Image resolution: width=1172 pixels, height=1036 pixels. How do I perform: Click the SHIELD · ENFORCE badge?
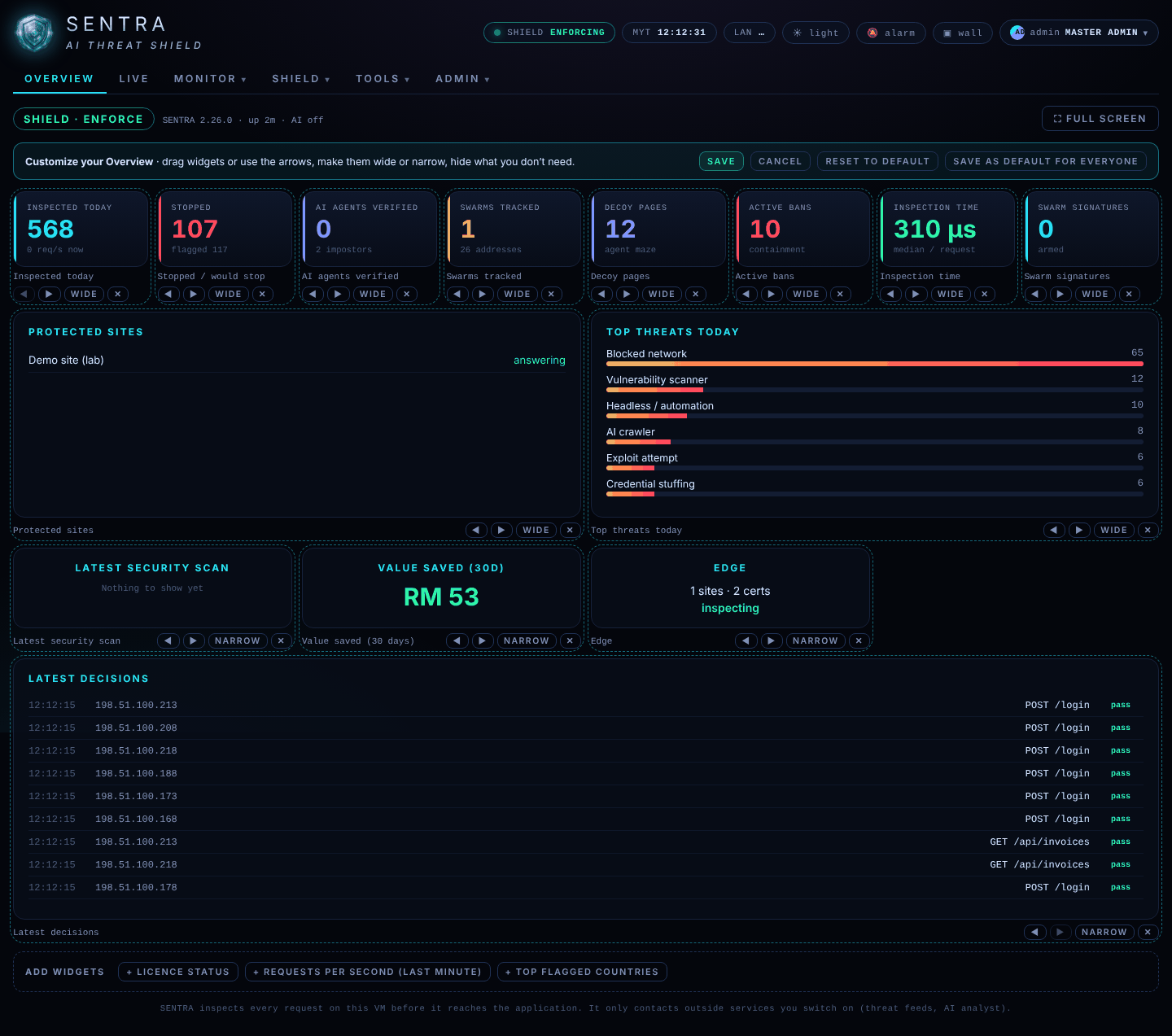coord(84,119)
